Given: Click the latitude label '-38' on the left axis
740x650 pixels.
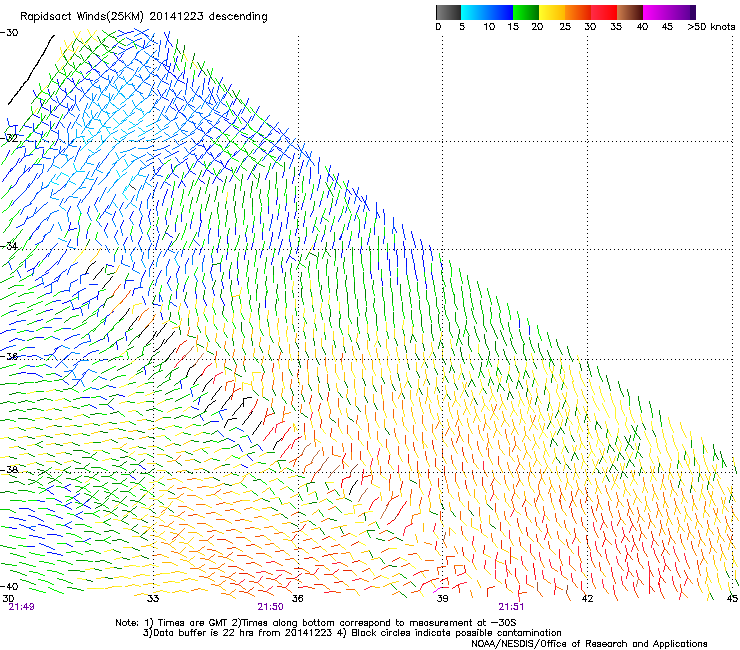Looking at the screenshot, I should [9, 469].
